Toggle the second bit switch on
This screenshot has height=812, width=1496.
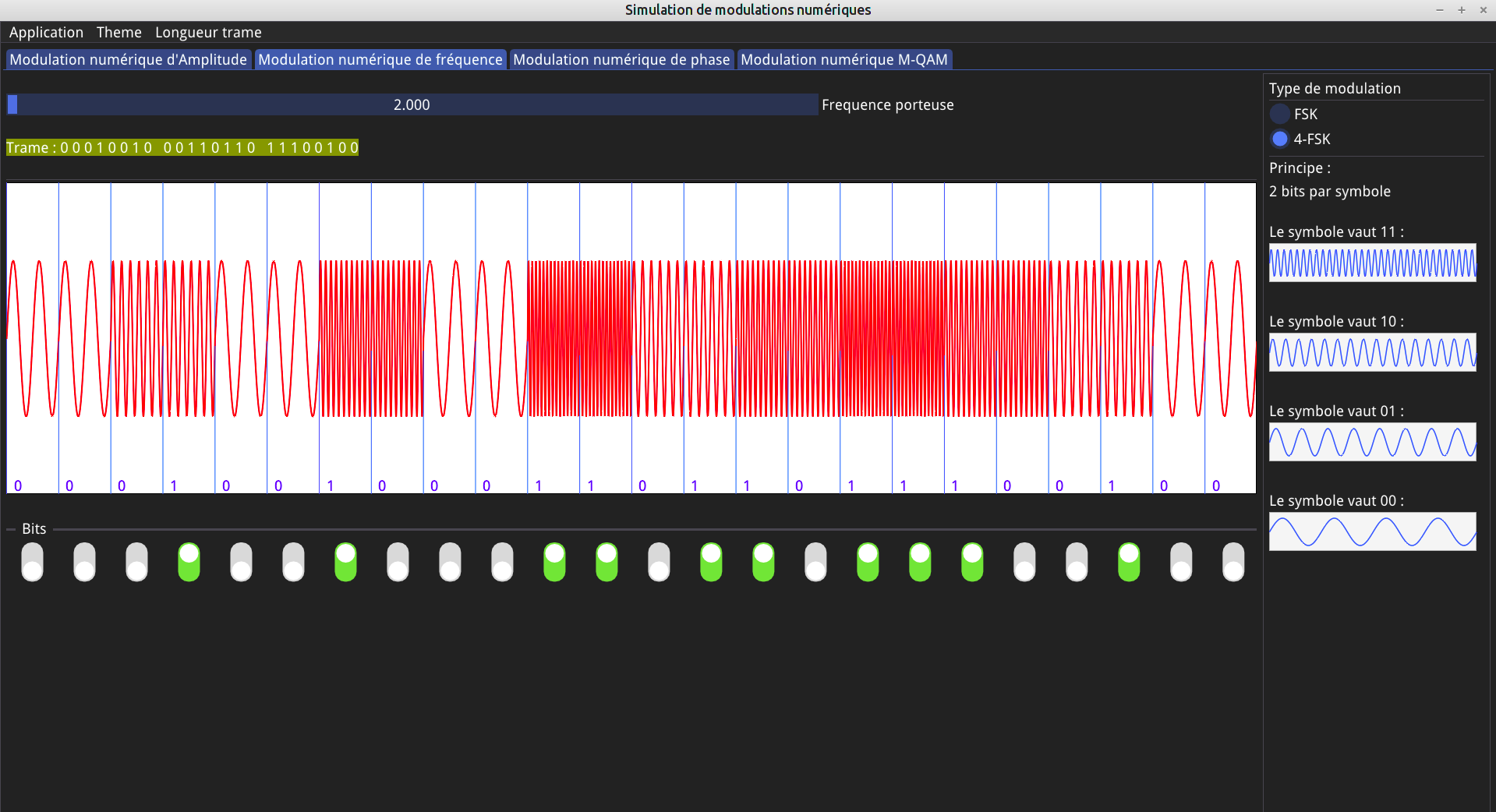coord(84,562)
